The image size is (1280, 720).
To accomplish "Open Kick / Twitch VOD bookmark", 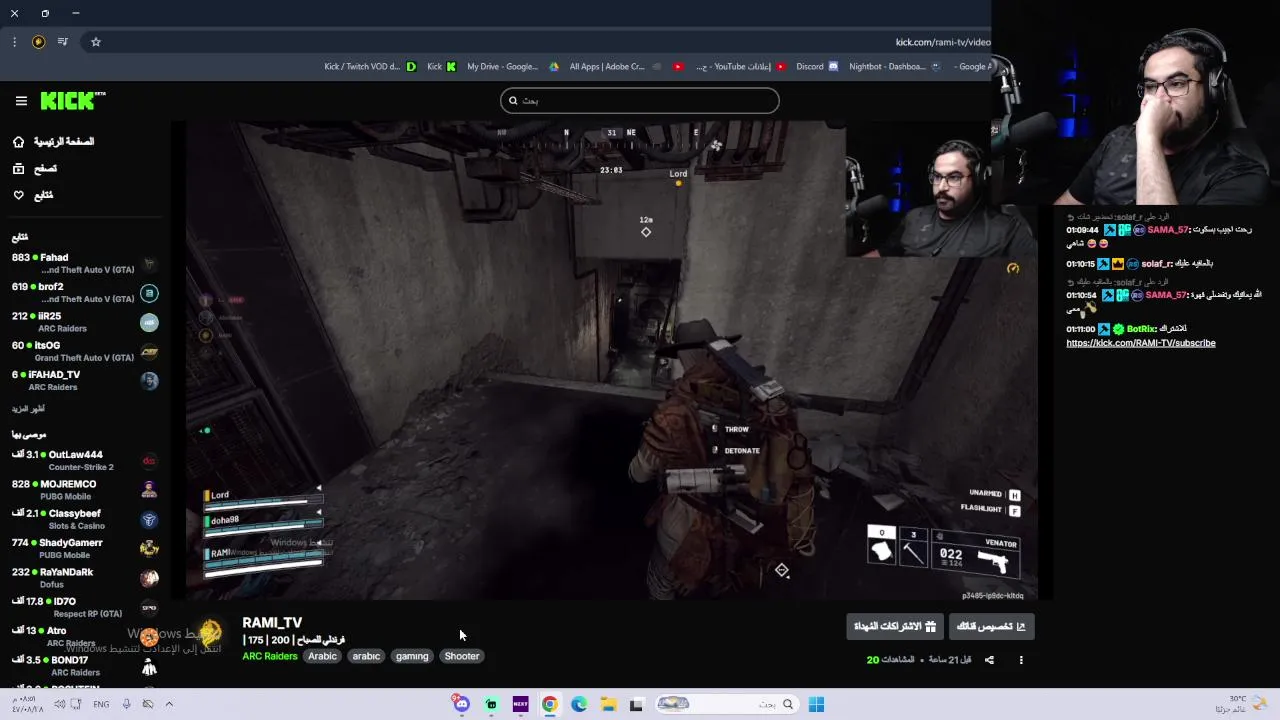I will click(x=370, y=67).
